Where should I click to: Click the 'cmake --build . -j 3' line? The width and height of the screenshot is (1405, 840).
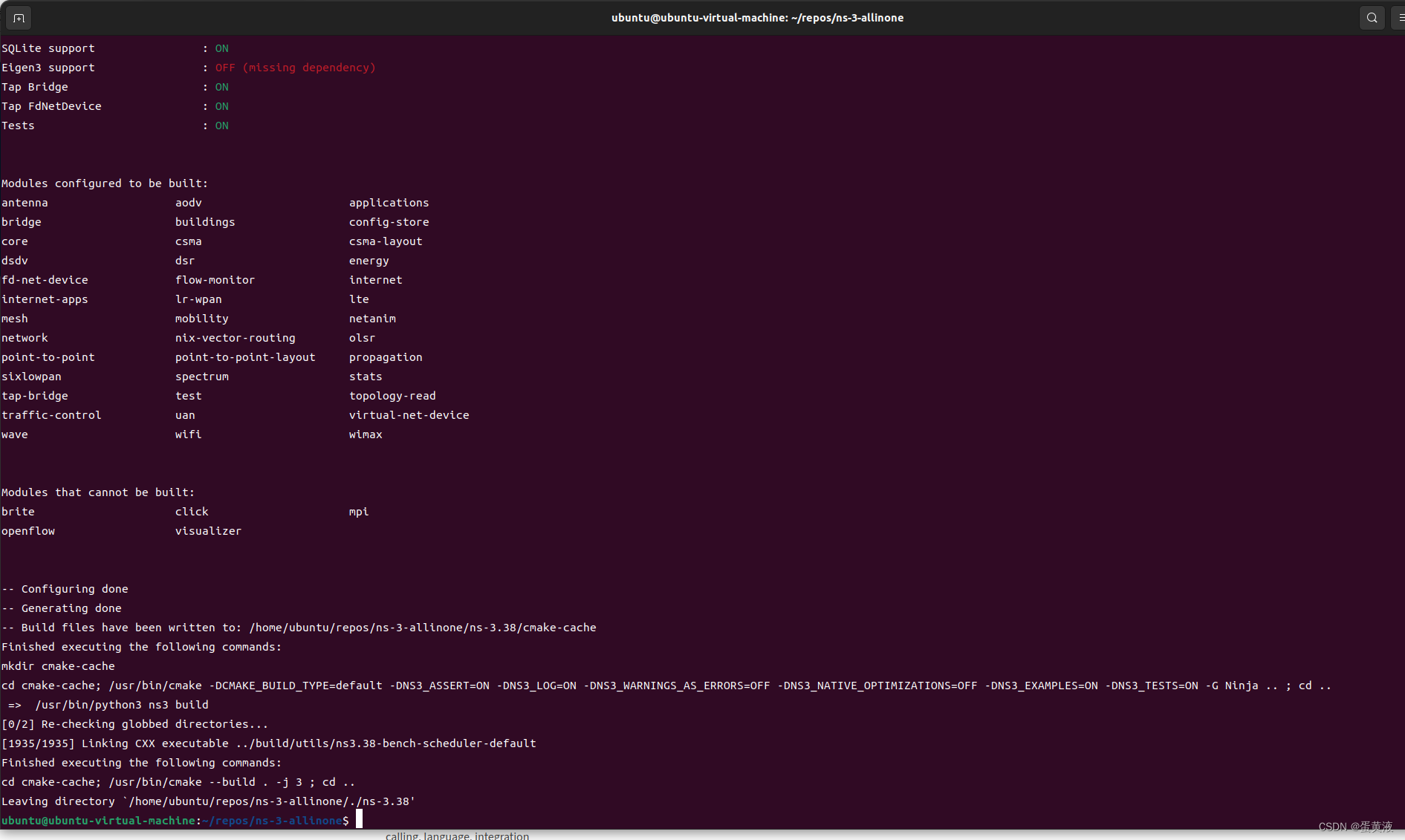178,782
